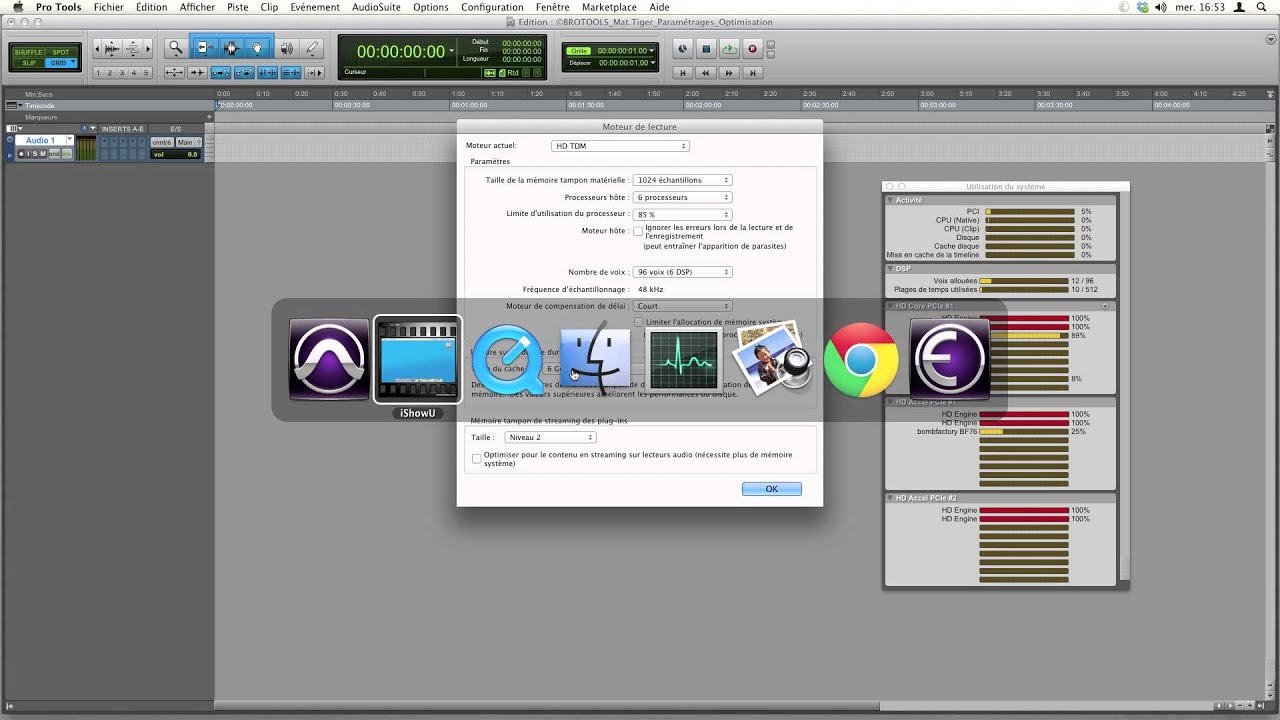Open the Fenêtre menu
The image size is (1280, 720).
click(552, 7)
